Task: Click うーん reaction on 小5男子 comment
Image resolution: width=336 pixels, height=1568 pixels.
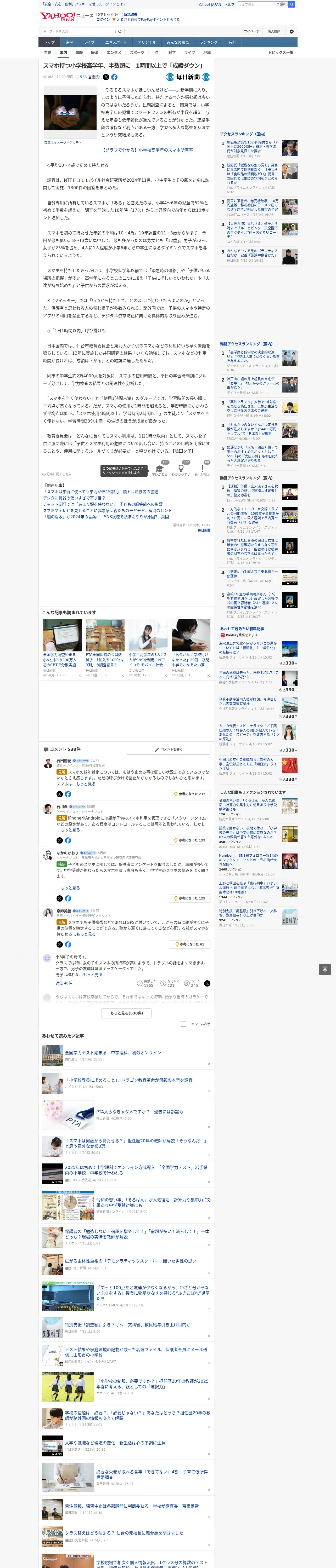Action: click(x=193, y=983)
